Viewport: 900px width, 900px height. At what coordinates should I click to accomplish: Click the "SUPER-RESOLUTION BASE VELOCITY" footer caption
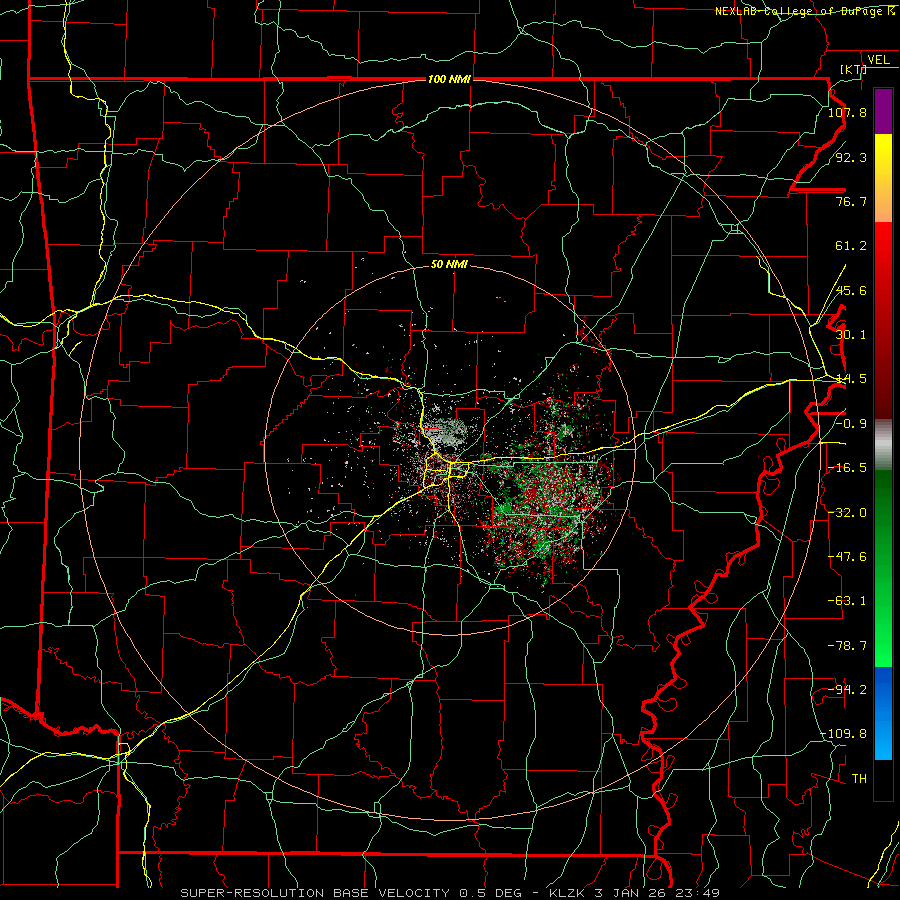tap(315, 893)
